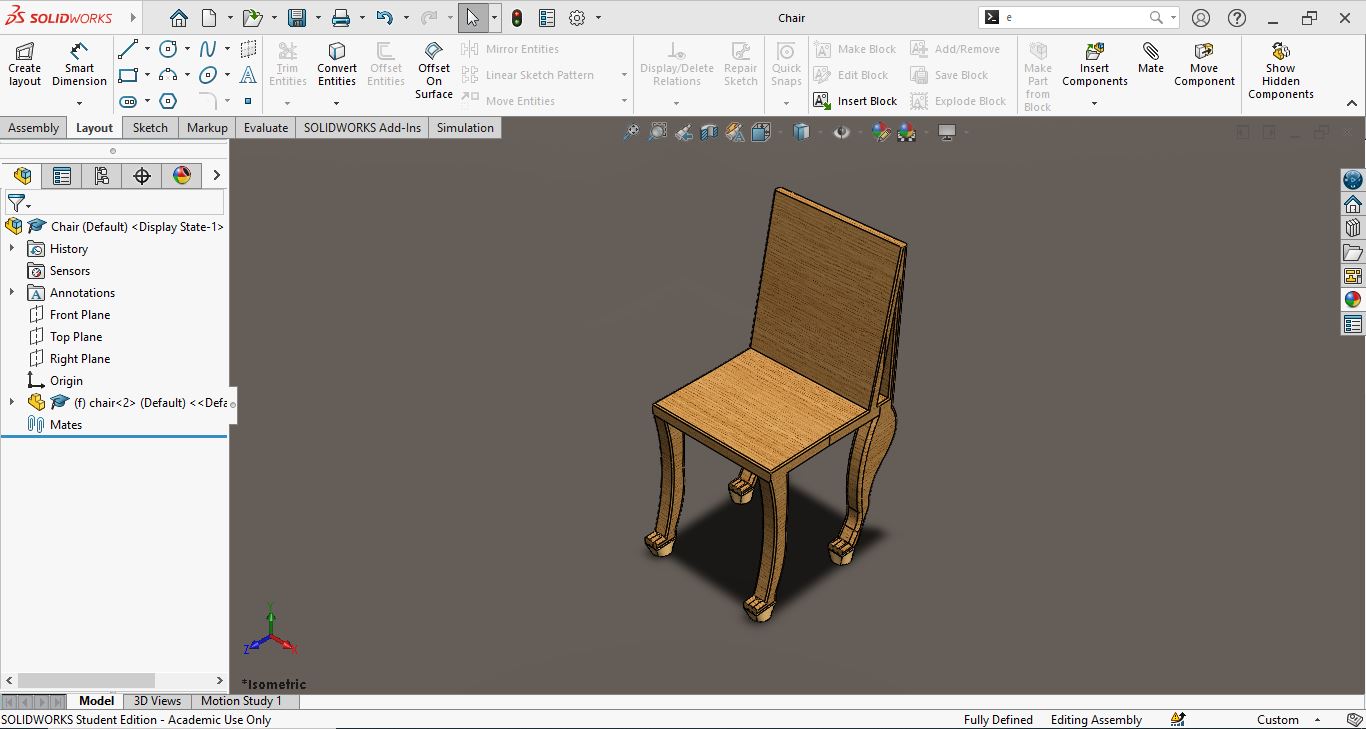The height and width of the screenshot is (729, 1366).
Task: Save the Chair assembly
Action: (297, 18)
